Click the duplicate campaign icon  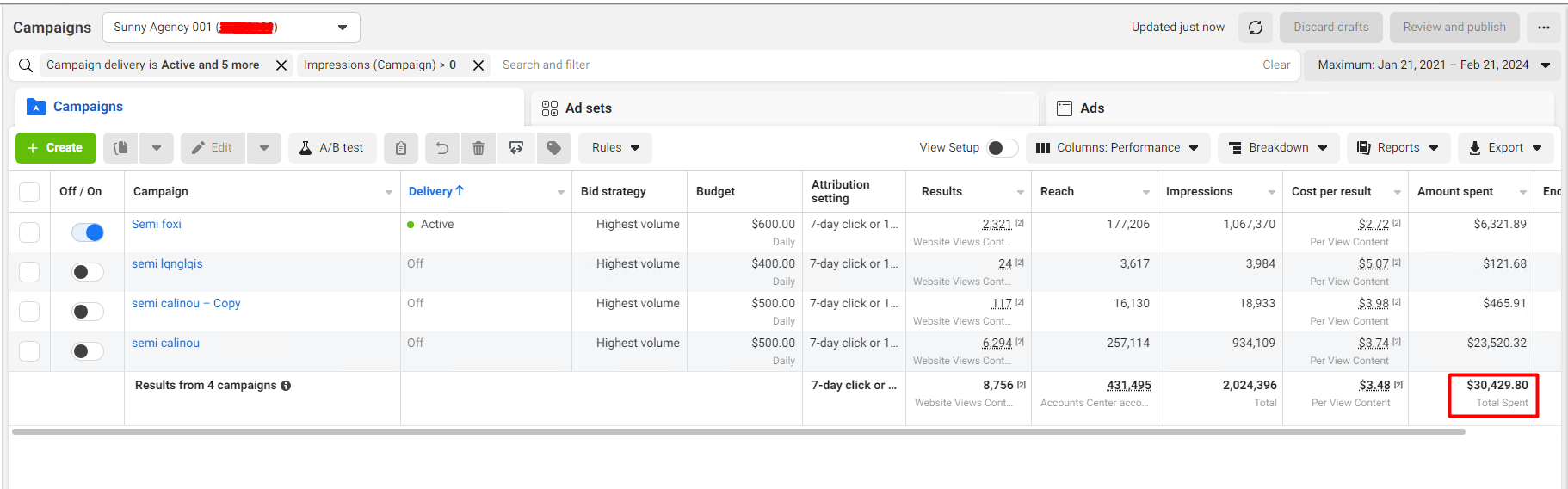(x=121, y=148)
